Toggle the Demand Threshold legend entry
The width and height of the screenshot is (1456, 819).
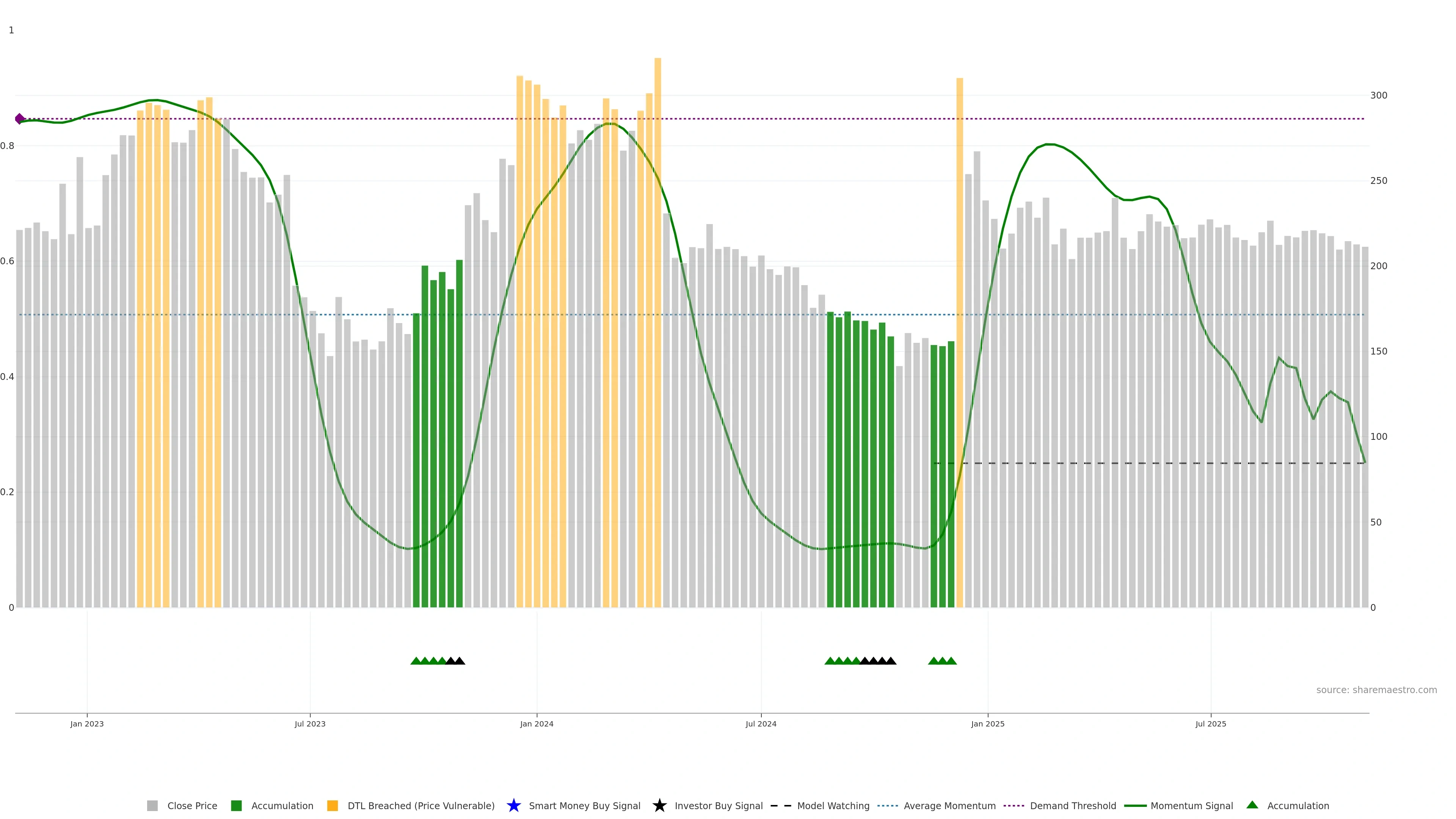1014,805
